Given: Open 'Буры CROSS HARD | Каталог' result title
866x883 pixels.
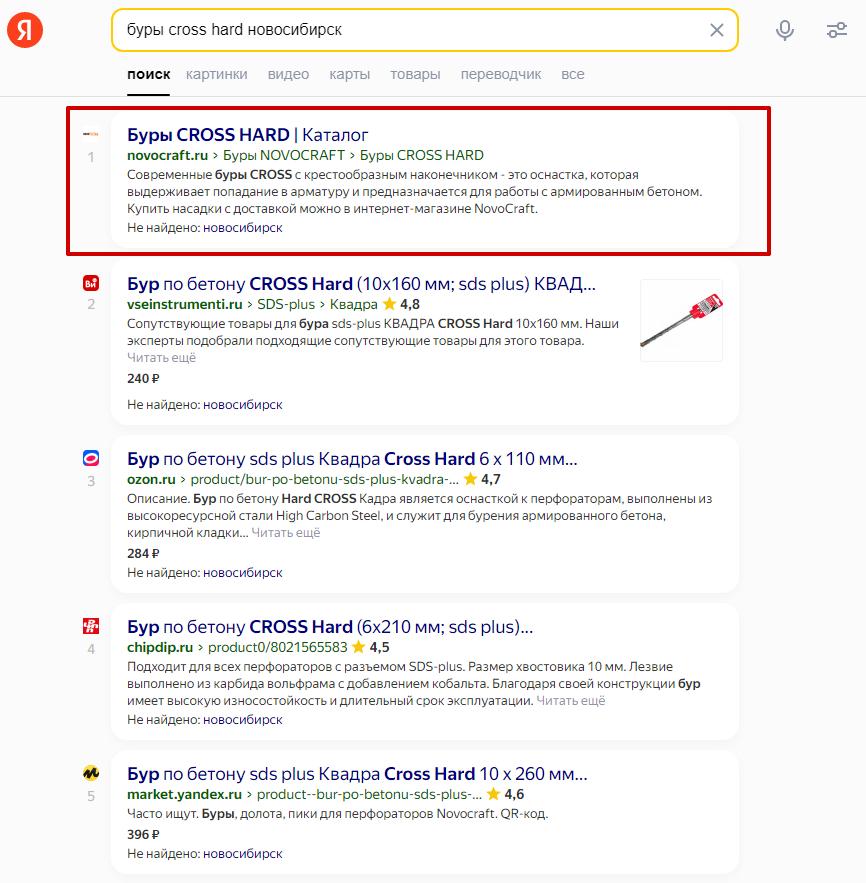Looking at the screenshot, I should click(x=248, y=135).
